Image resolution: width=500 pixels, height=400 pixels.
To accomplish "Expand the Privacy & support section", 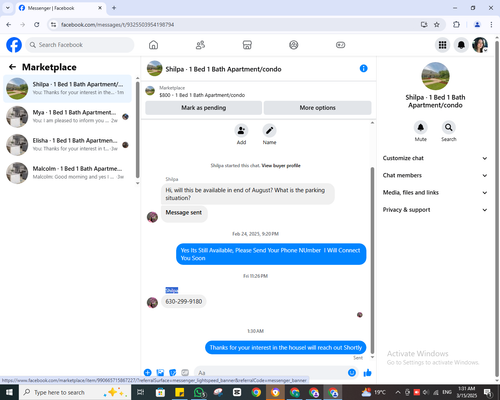I will pos(435,210).
